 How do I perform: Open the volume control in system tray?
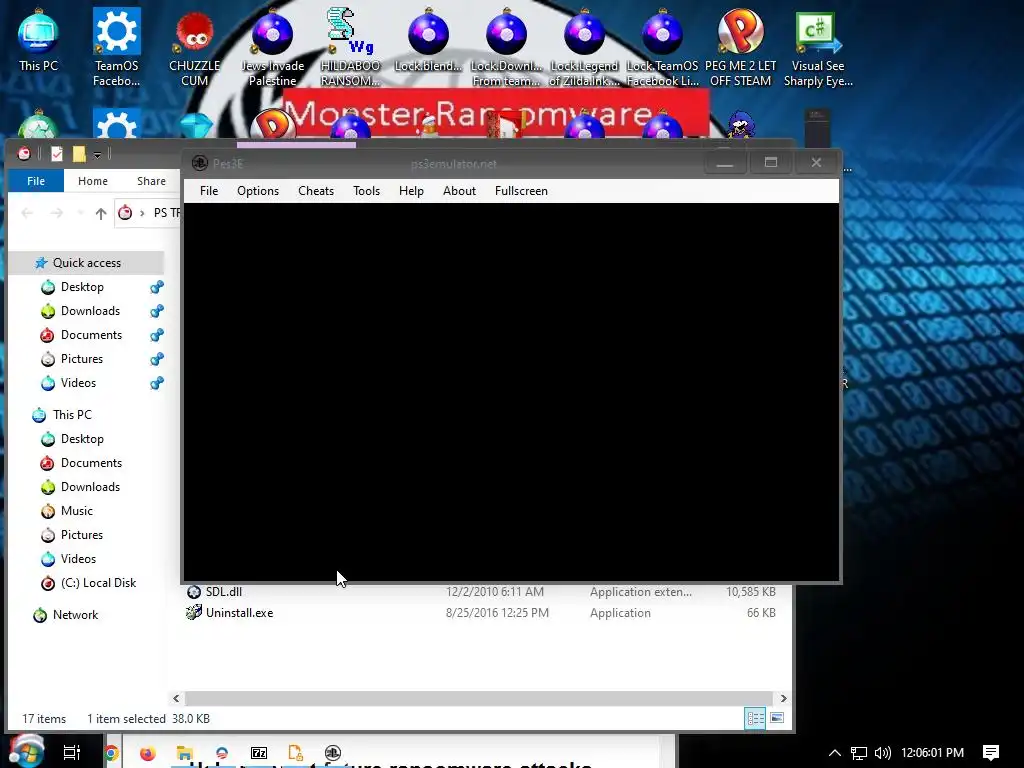click(882, 753)
